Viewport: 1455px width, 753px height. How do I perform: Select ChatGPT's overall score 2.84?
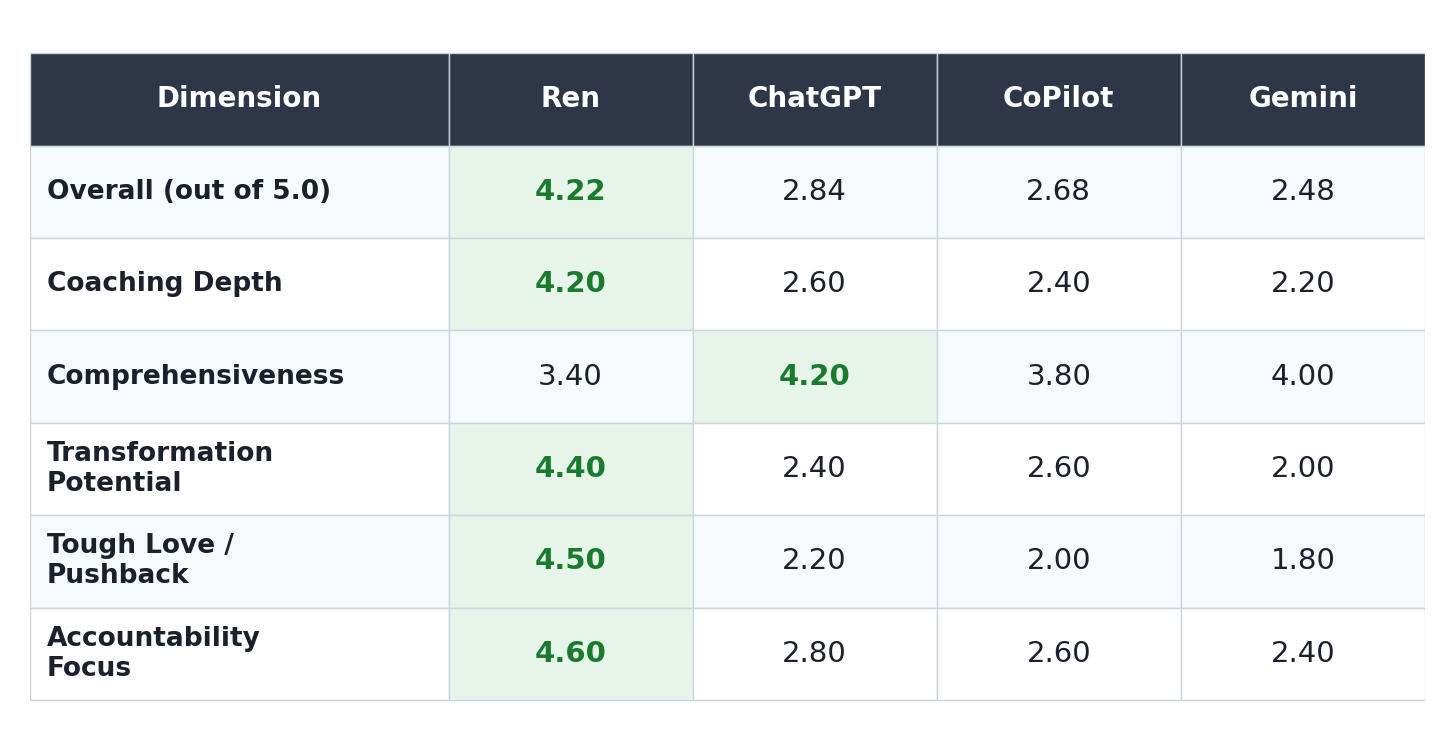(x=814, y=192)
